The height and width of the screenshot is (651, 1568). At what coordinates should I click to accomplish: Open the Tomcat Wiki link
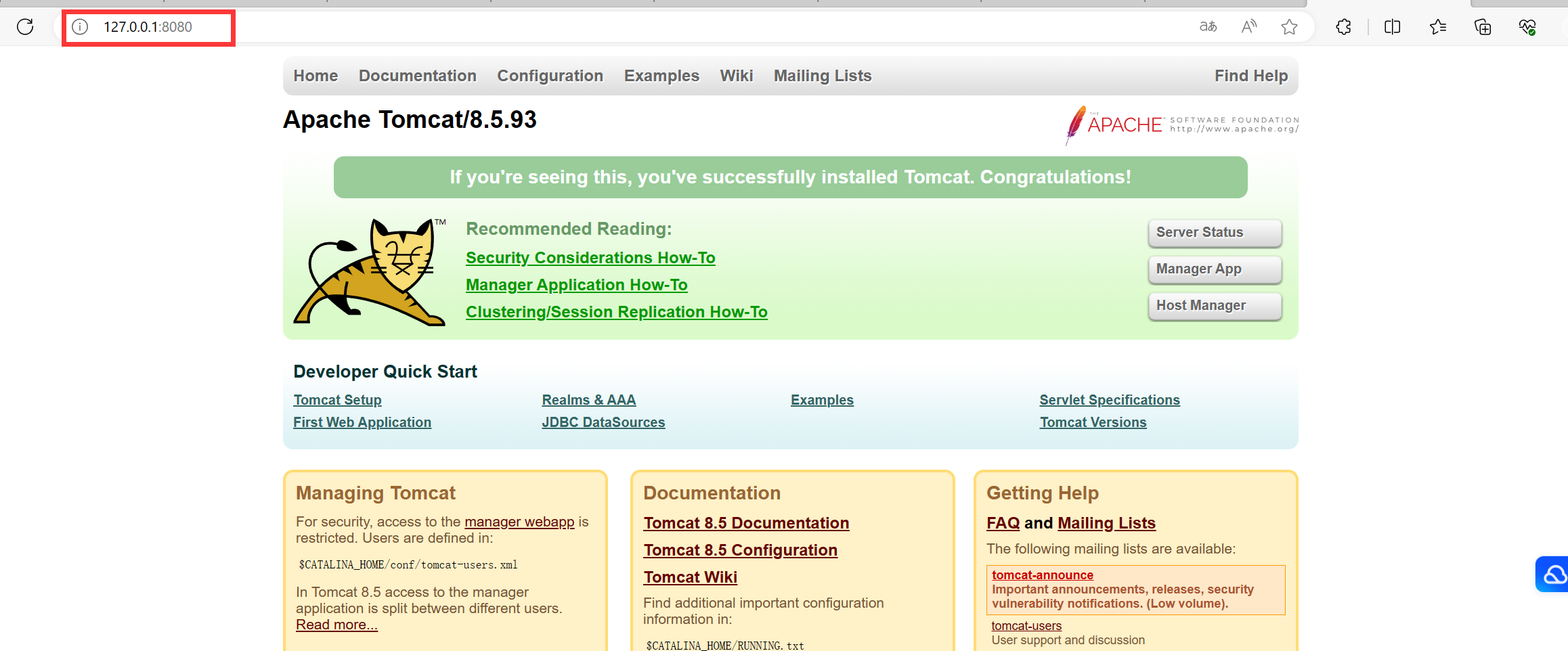click(x=690, y=577)
